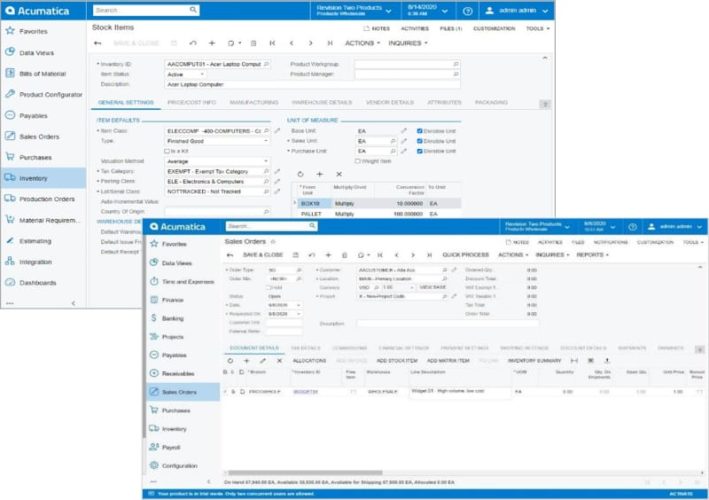Open Bills of Material workspace
This screenshot has height=500, width=709.
click(42, 73)
